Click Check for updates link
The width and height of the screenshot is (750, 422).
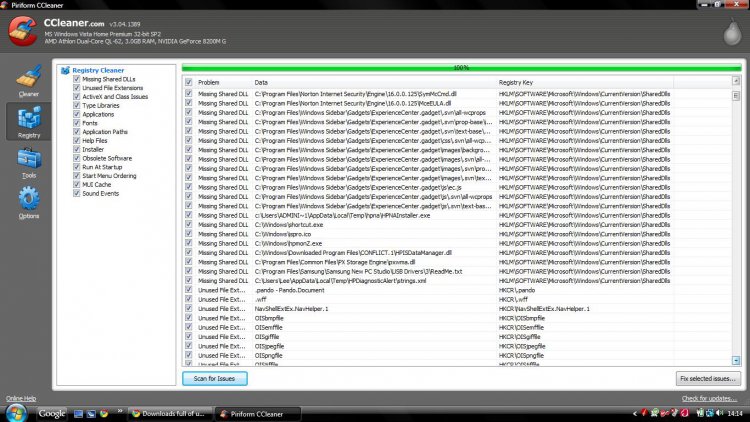pos(709,398)
